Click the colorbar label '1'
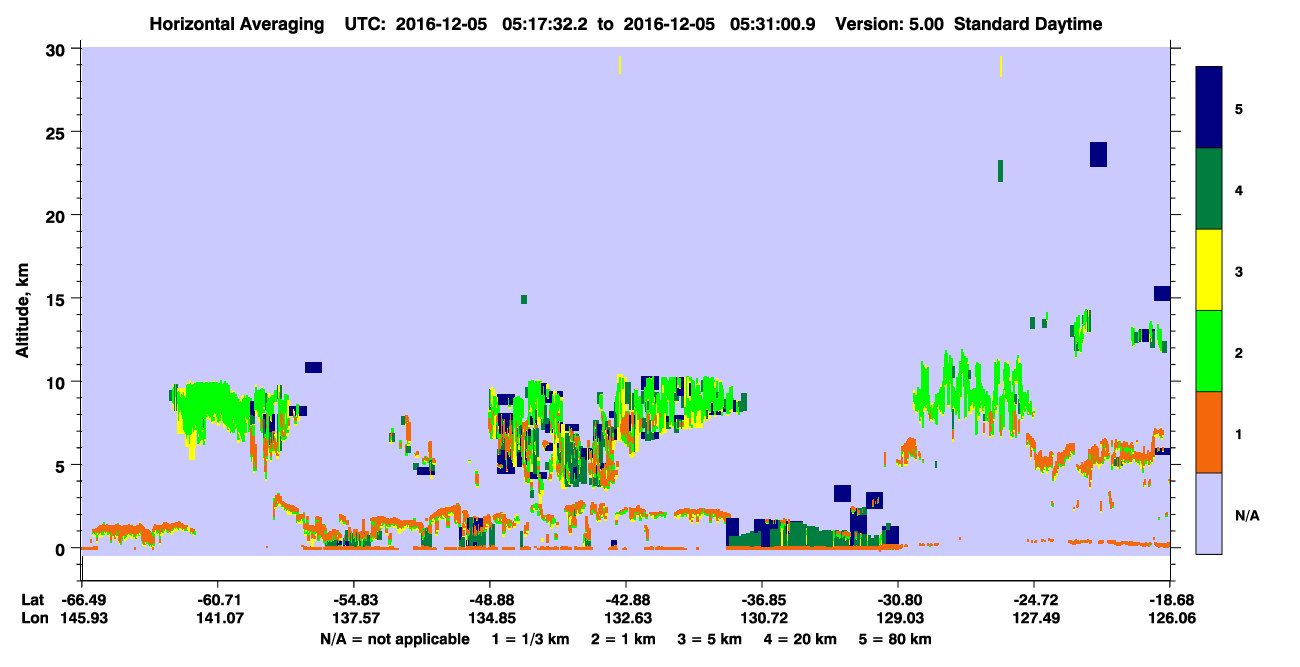 (x=1239, y=433)
